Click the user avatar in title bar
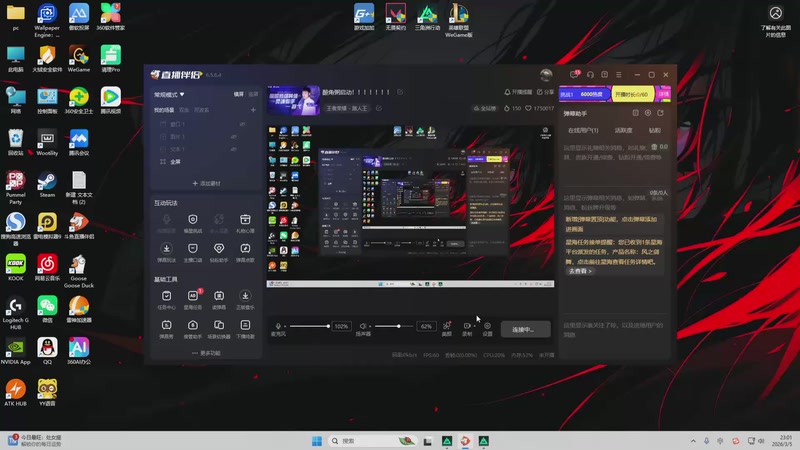800x450 pixels. [x=546, y=74]
